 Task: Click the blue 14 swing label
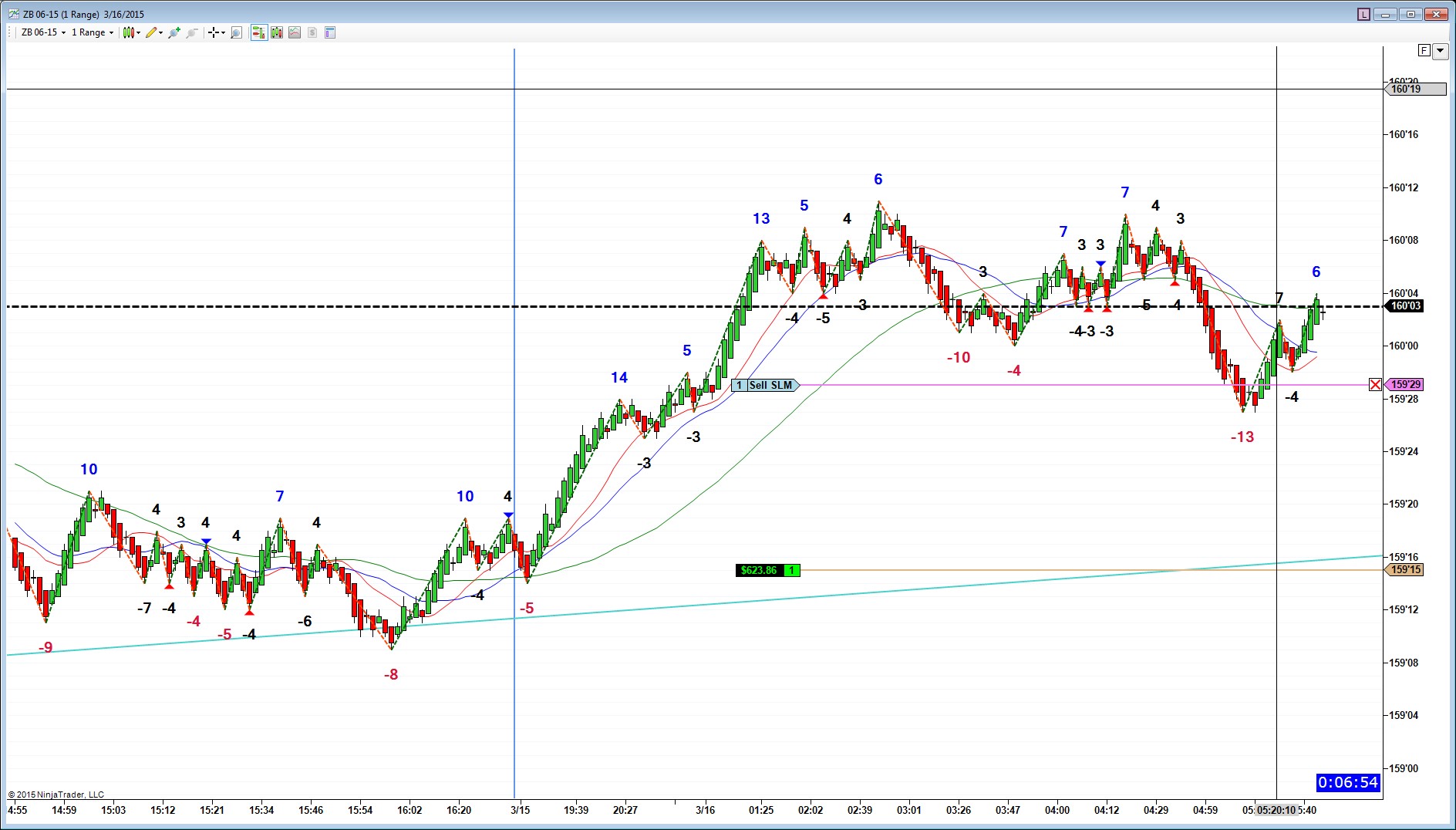click(619, 377)
